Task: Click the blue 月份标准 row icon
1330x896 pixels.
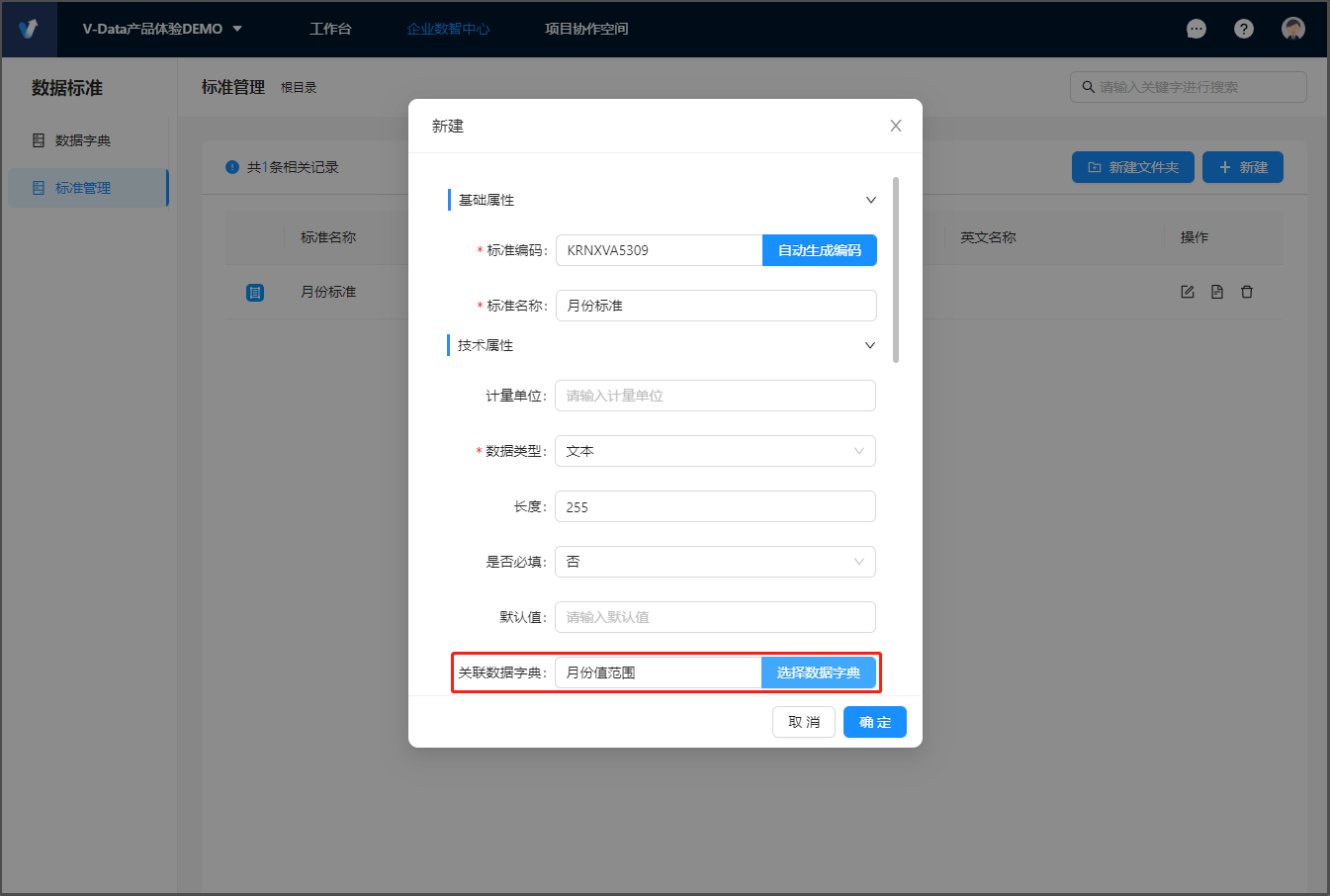Action: pyautogui.click(x=255, y=293)
